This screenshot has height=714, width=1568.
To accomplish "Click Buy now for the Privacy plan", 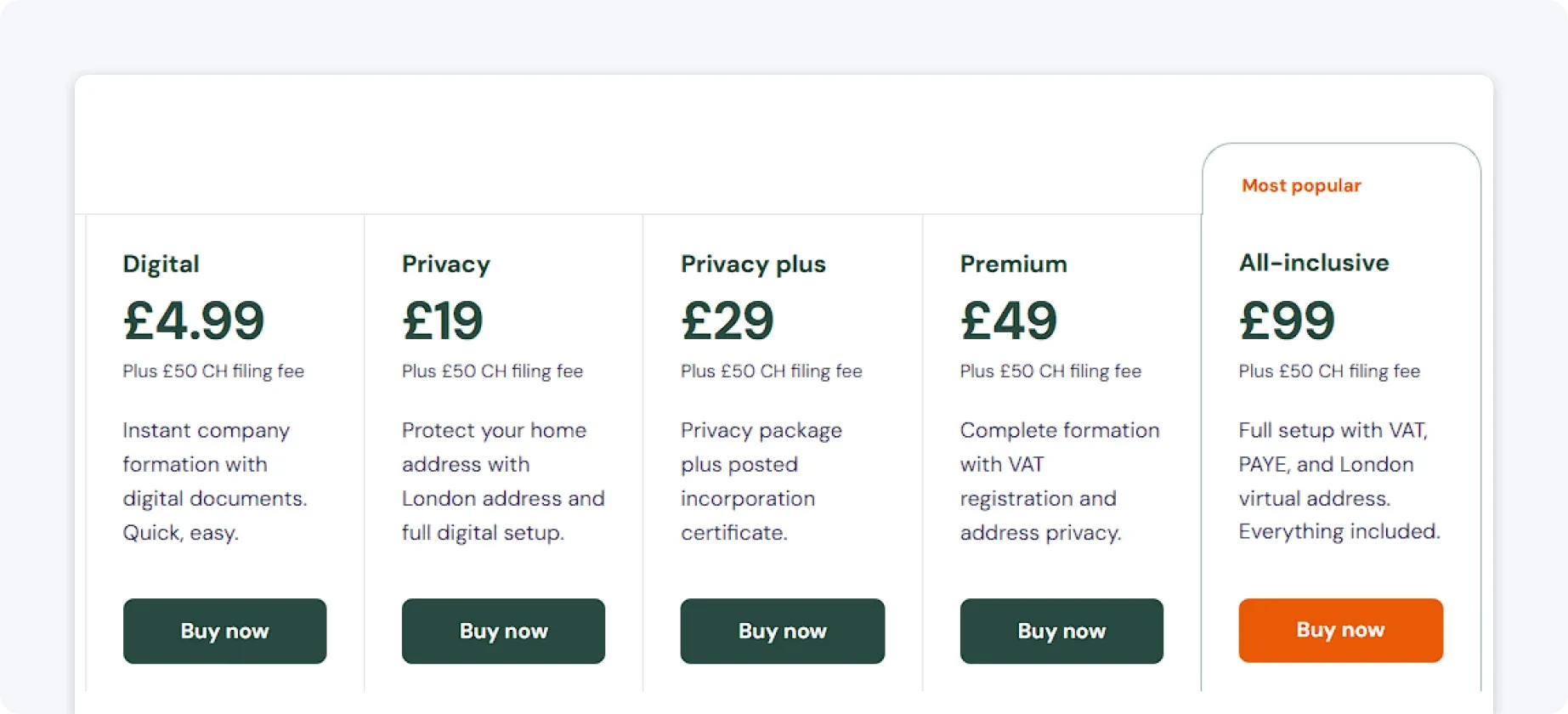I will [x=503, y=631].
